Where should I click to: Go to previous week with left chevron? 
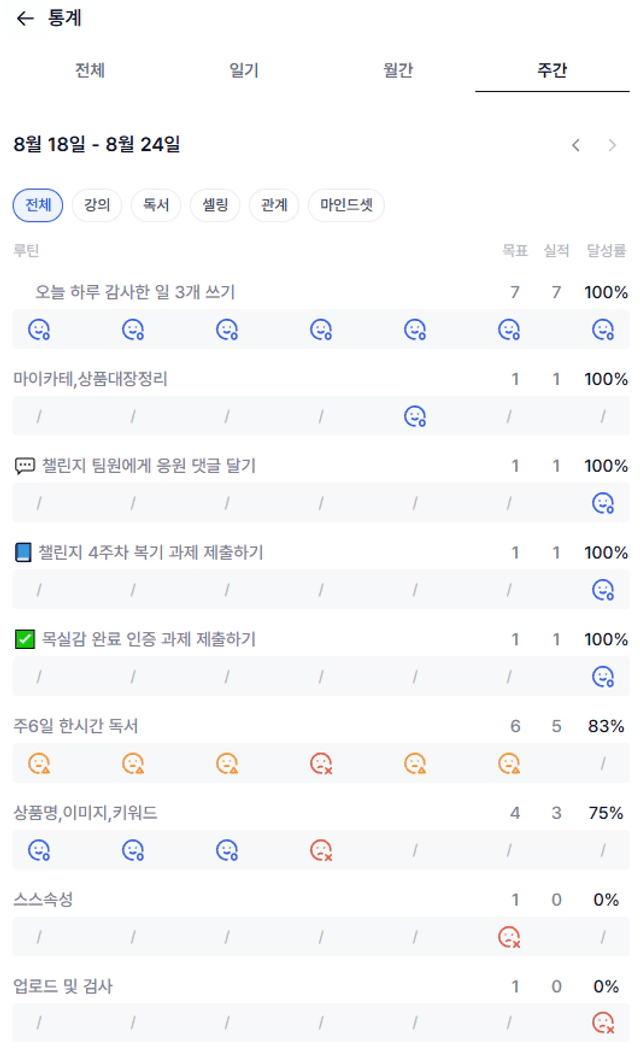[576, 145]
